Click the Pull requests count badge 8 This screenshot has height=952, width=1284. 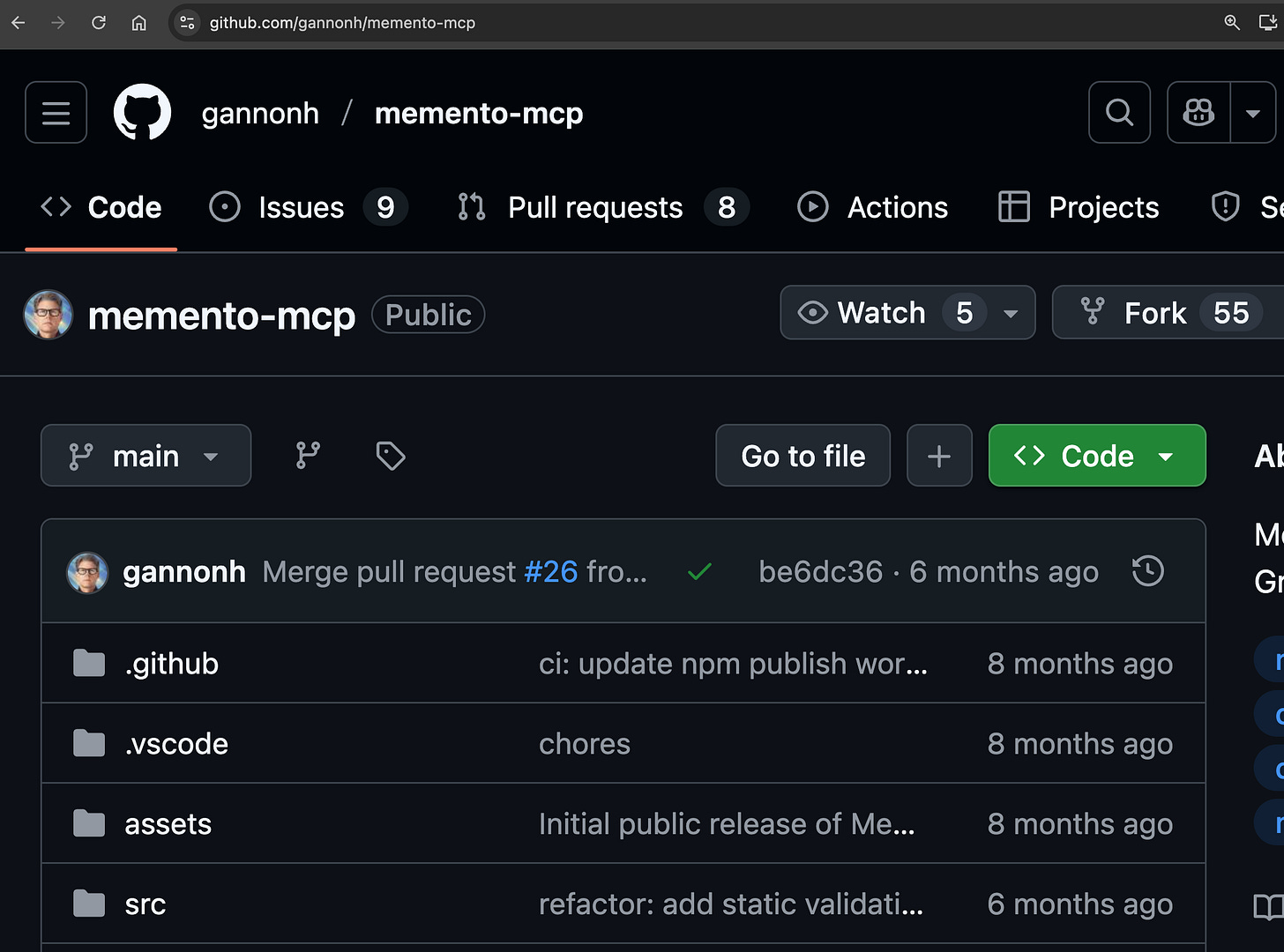[727, 208]
